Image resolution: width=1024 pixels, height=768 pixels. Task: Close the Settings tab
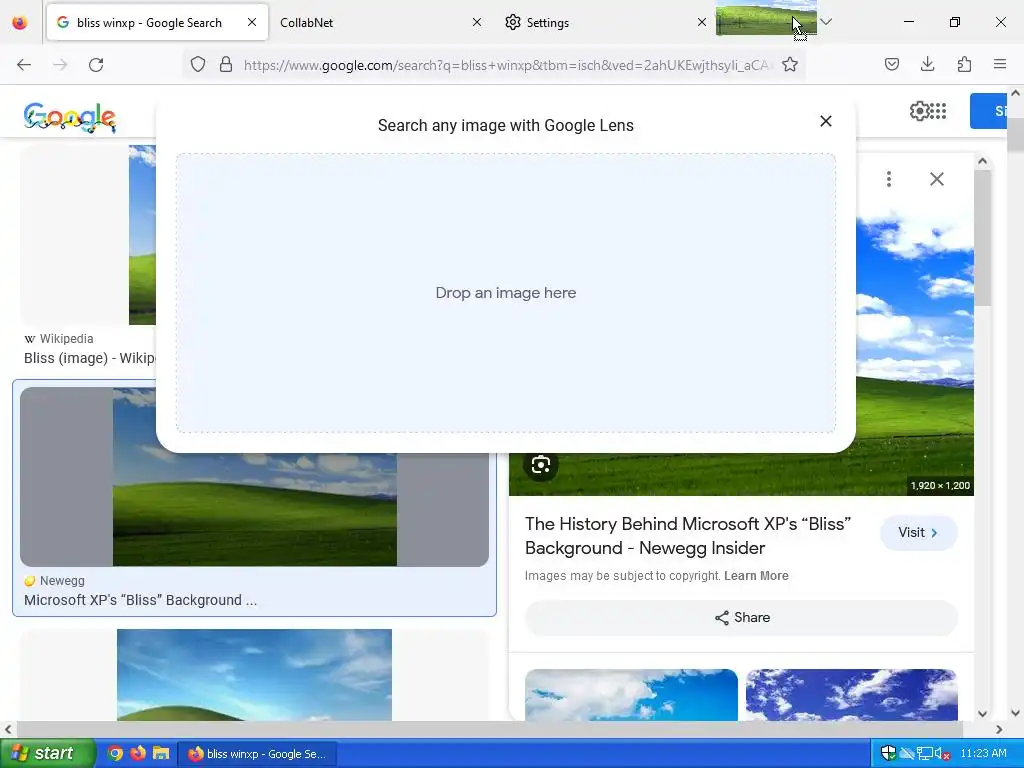click(x=702, y=22)
